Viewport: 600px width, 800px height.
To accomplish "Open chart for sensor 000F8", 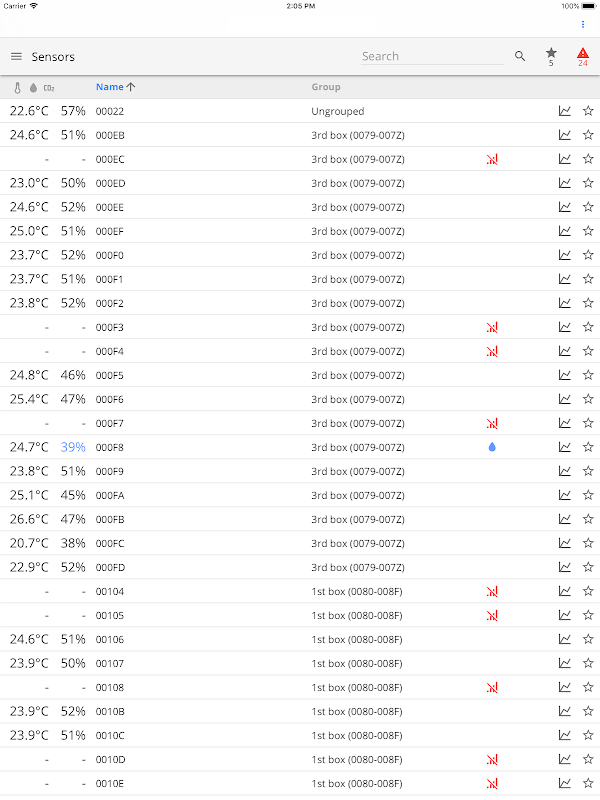I will (565, 447).
